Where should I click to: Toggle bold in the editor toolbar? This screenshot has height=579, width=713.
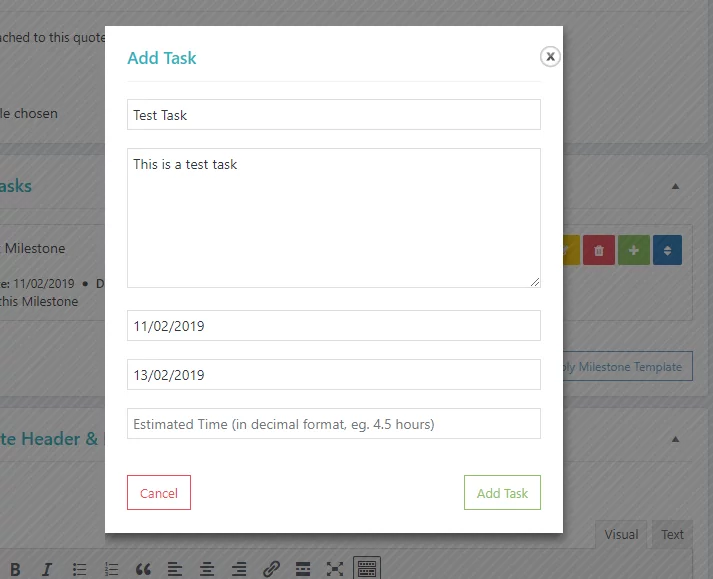tap(15, 569)
